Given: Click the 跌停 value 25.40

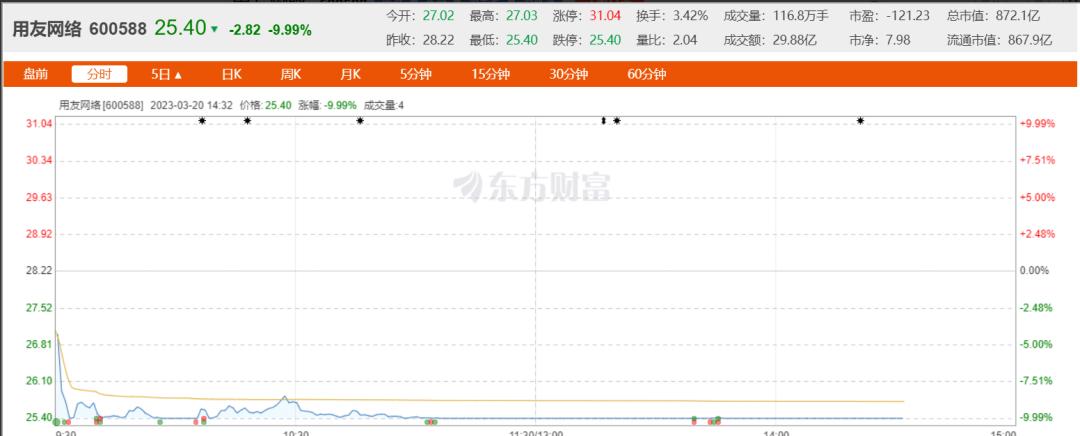Looking at the screenshot, I should point(605,40).
